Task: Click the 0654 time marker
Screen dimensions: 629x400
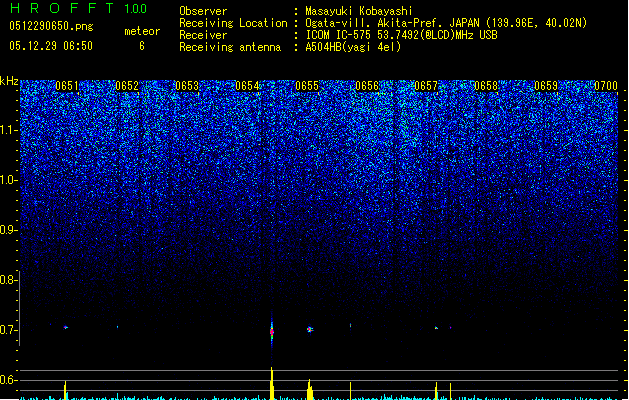Action: (247, 86)
